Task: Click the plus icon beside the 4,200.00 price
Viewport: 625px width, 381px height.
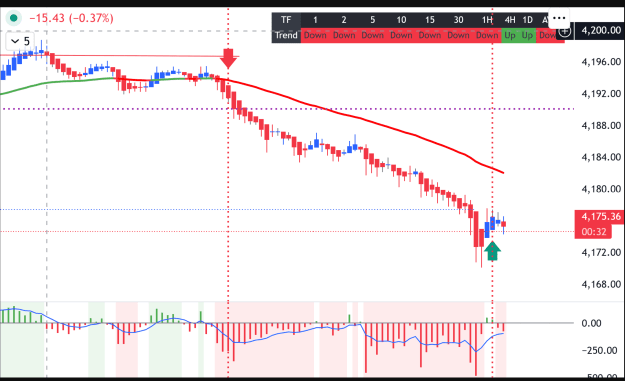Action: (x=564, y=31)
